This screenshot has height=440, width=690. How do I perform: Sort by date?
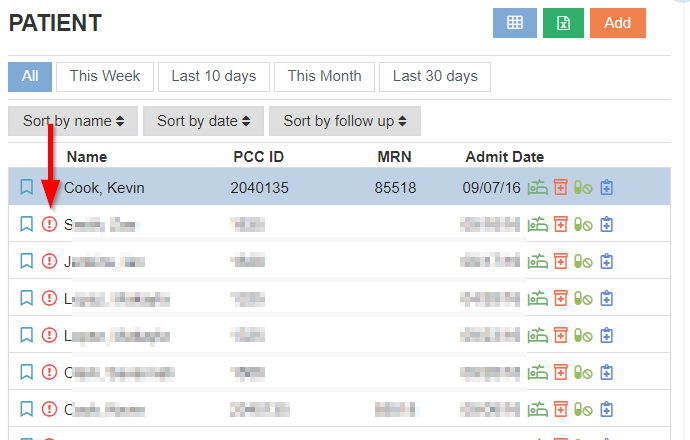tap(203, 121)
